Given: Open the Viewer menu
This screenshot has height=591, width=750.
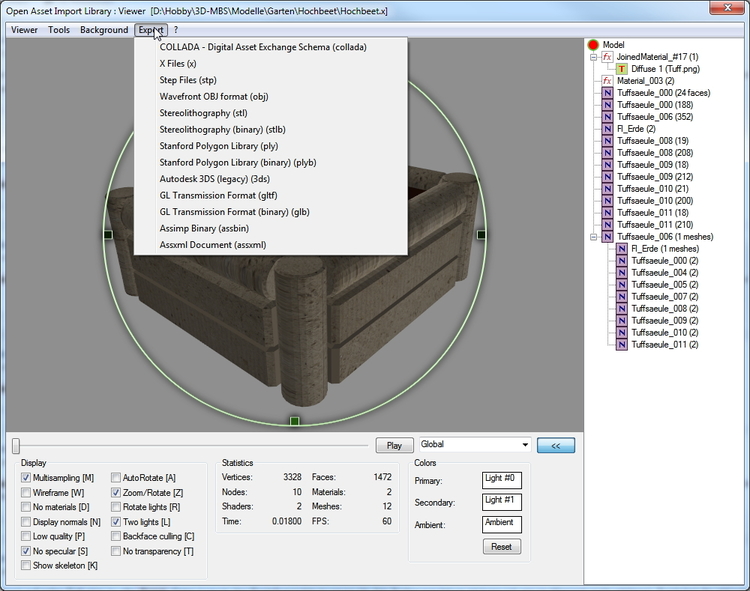Looking at the screenshot, I should click(x=24, y=30).
